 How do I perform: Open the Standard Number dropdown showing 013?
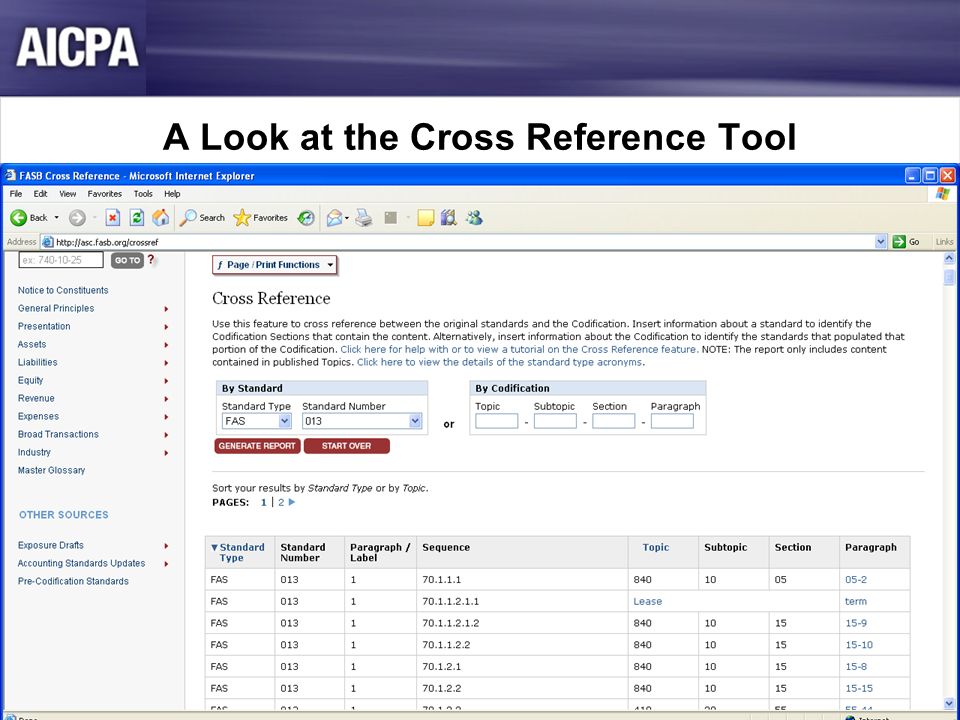pyautogui.click(x=361, y=421)
